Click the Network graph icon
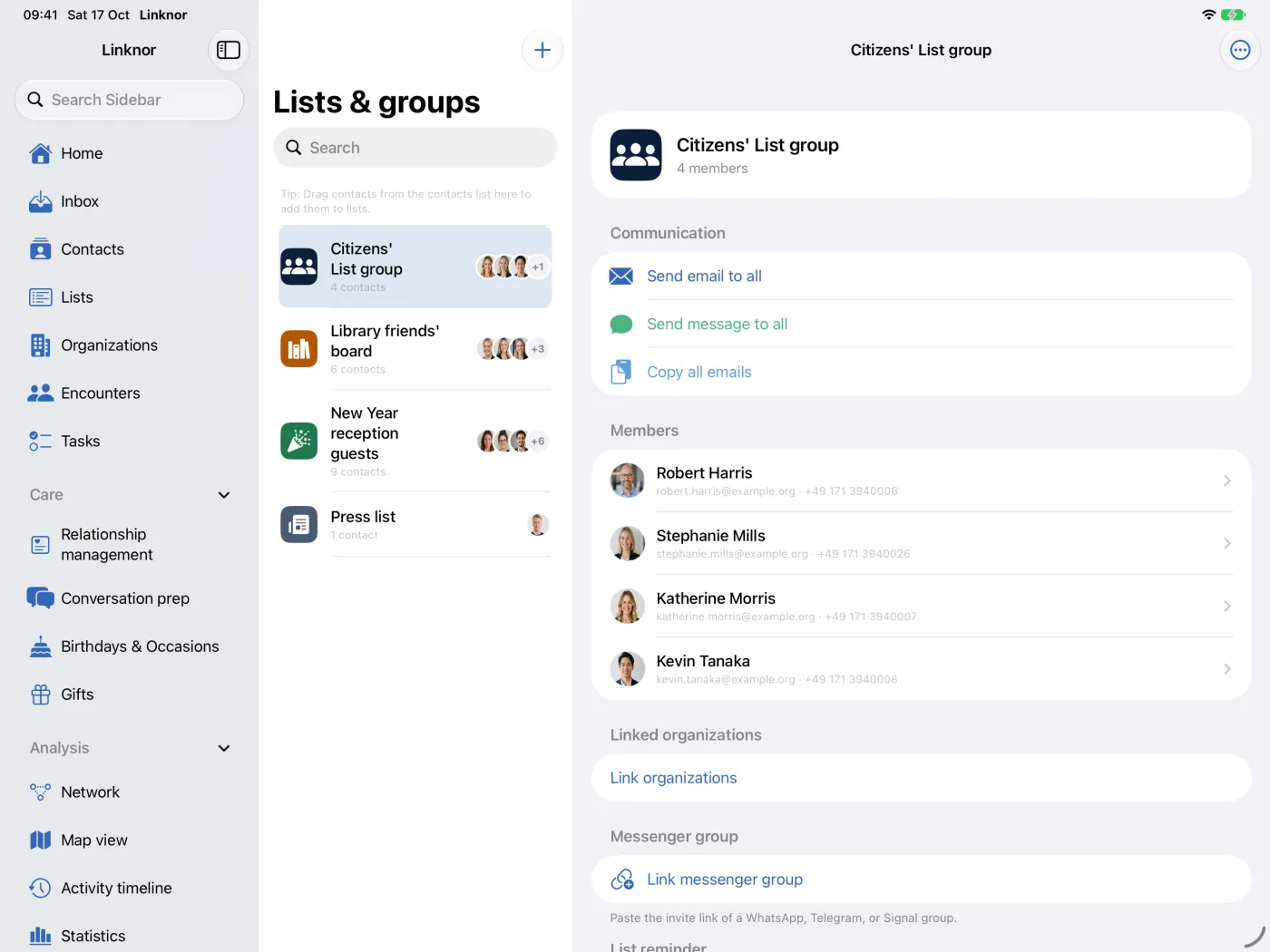Screen dimensions: 1270x952 (x=40, y=792)
